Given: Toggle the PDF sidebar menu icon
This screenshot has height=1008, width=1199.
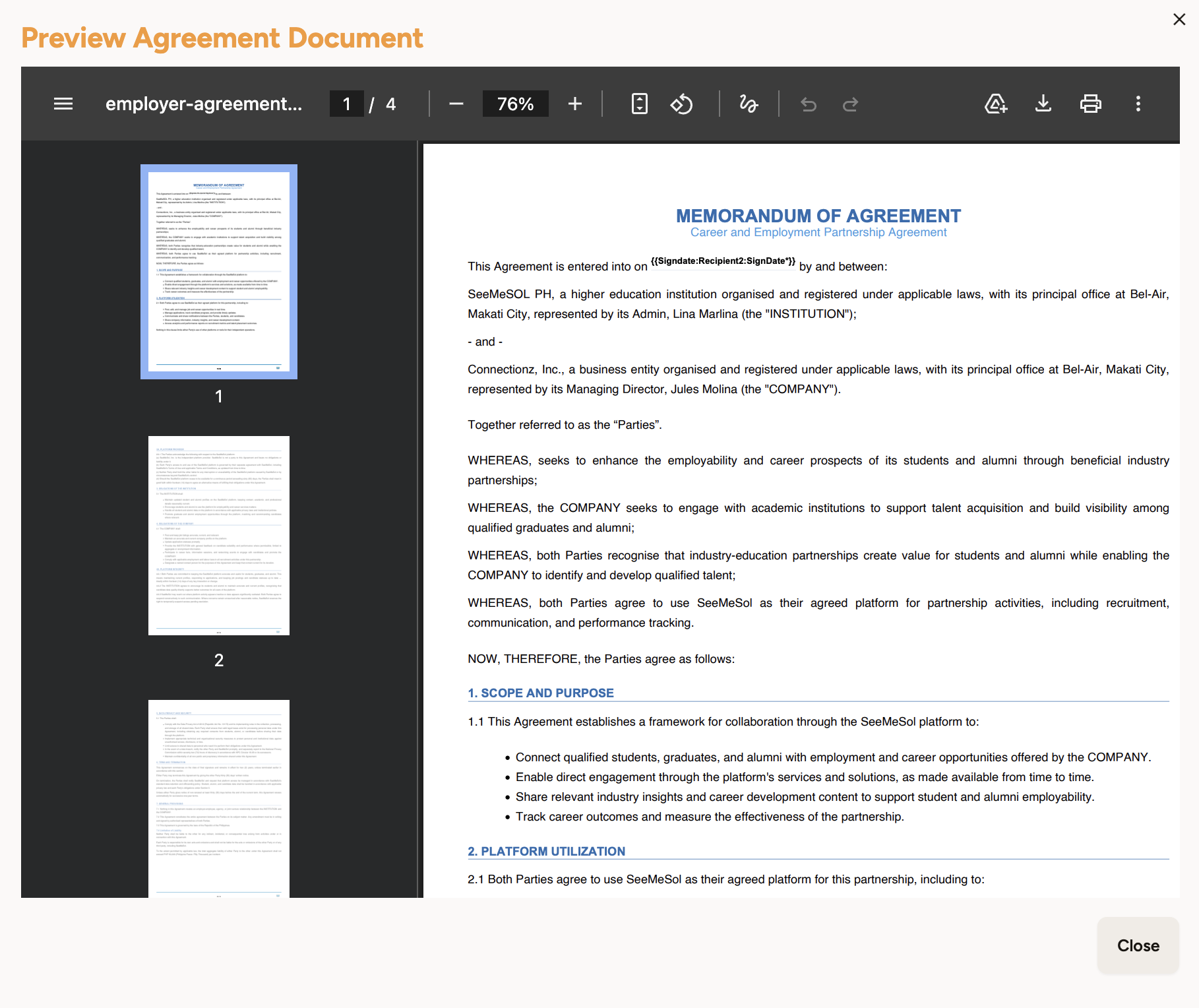Looking at the screenshot, I should [x=63, y=104].
